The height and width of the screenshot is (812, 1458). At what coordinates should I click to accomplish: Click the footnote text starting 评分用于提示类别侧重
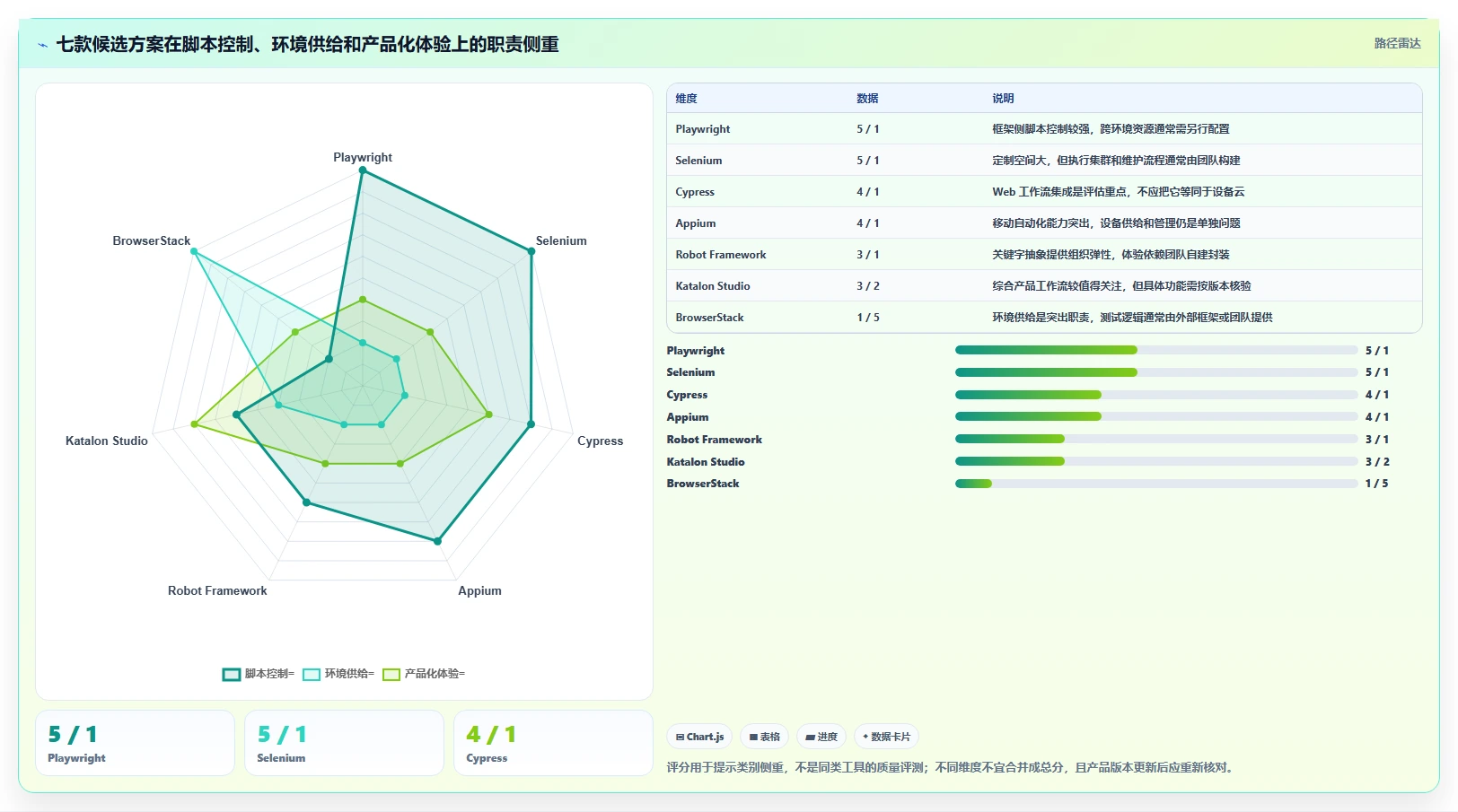952,767
